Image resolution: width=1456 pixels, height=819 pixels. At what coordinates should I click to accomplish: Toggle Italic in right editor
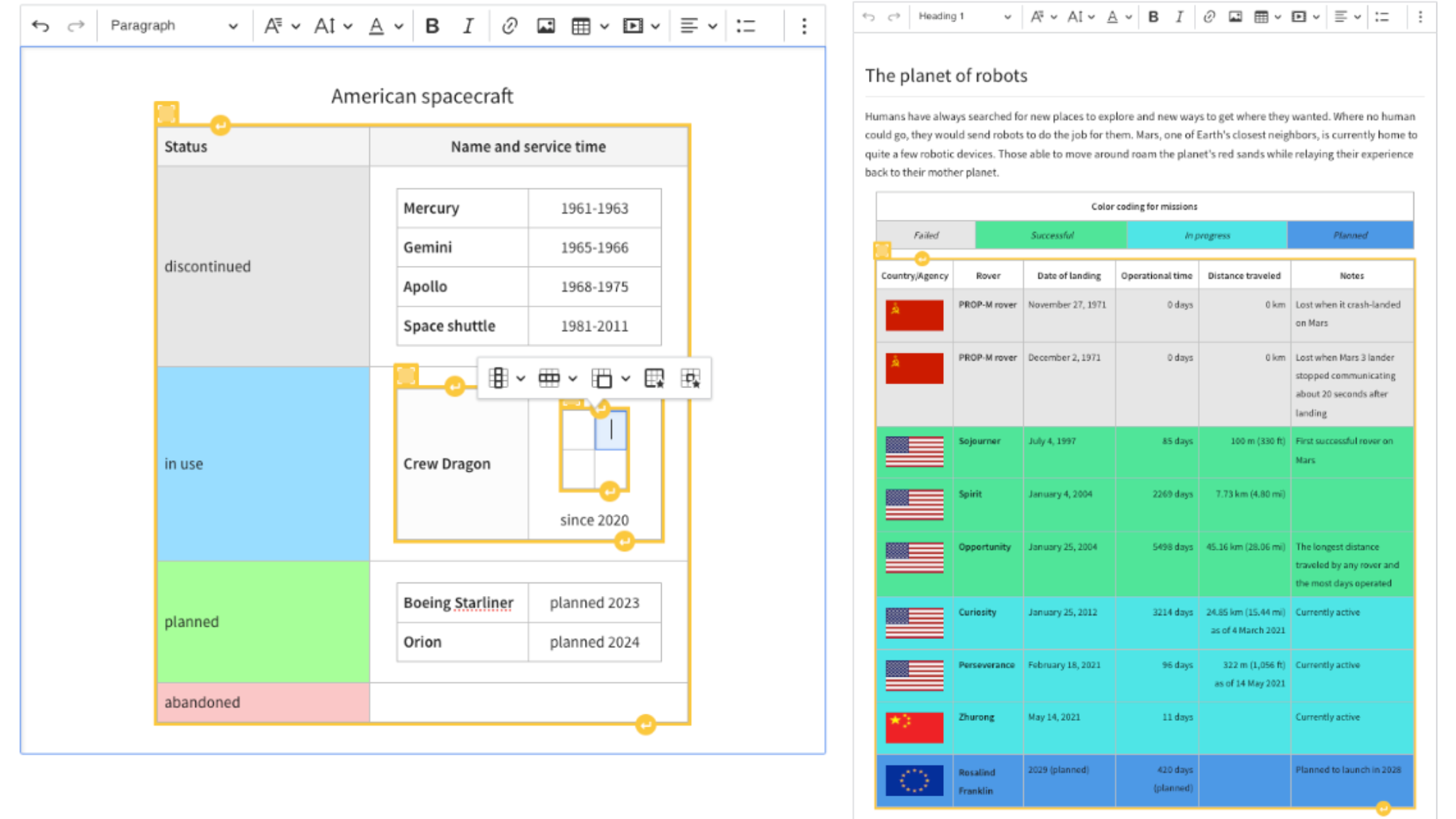pos(1179,17)
